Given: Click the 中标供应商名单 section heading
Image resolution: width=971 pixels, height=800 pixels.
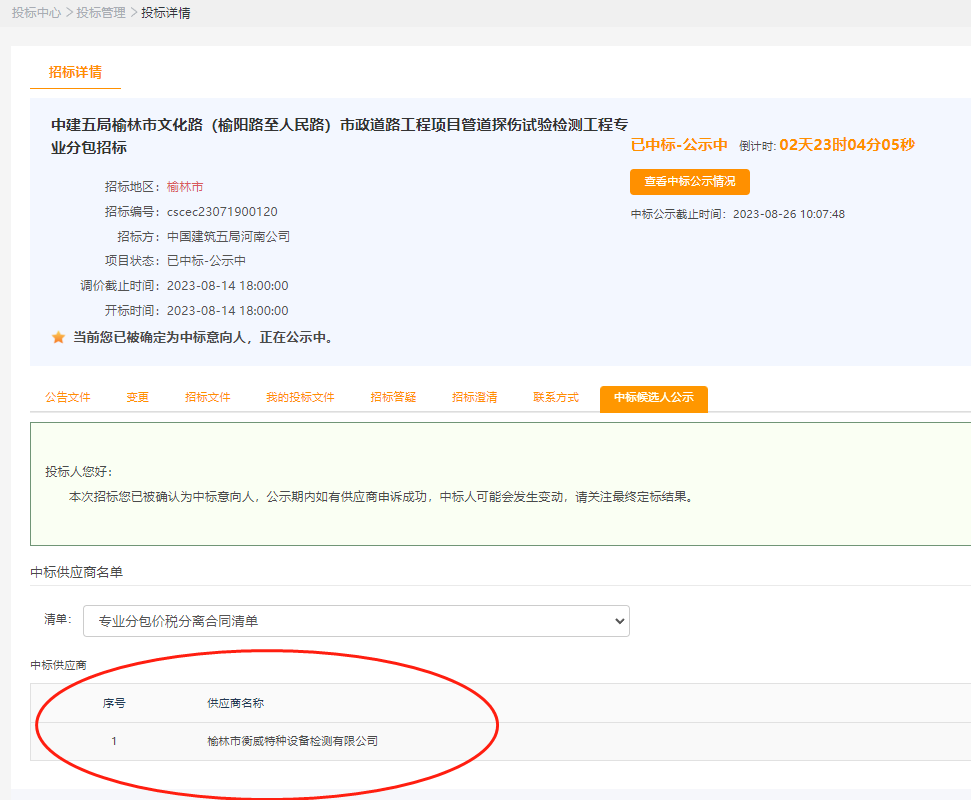Looking at the screenshot, I should [77, 572].
